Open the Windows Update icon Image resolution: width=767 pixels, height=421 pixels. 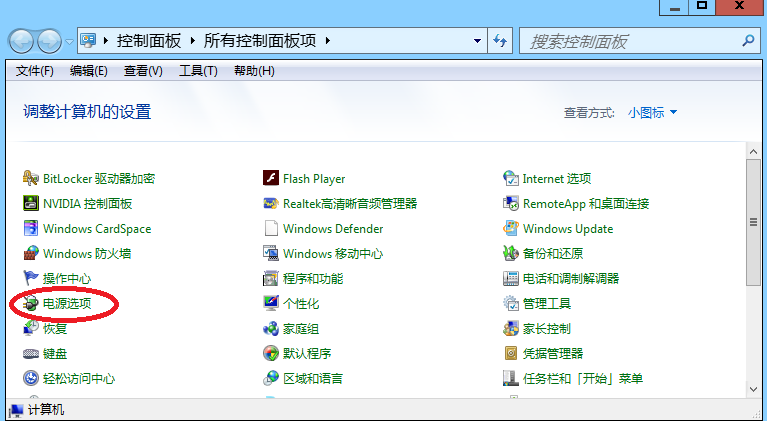pos(510,229)
